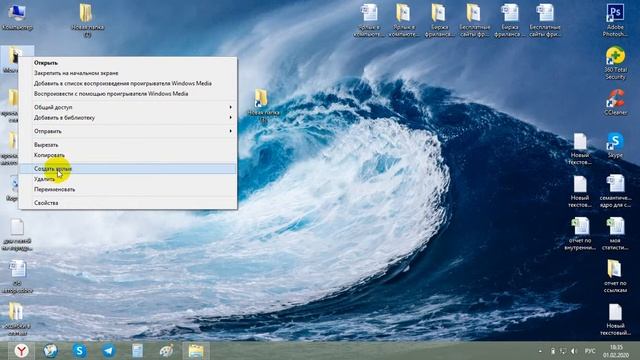Select the Новый текстов... file beside the Skype shortcut
The width and height of the screenshot is (640, 360).
click(x=580, y=149)
